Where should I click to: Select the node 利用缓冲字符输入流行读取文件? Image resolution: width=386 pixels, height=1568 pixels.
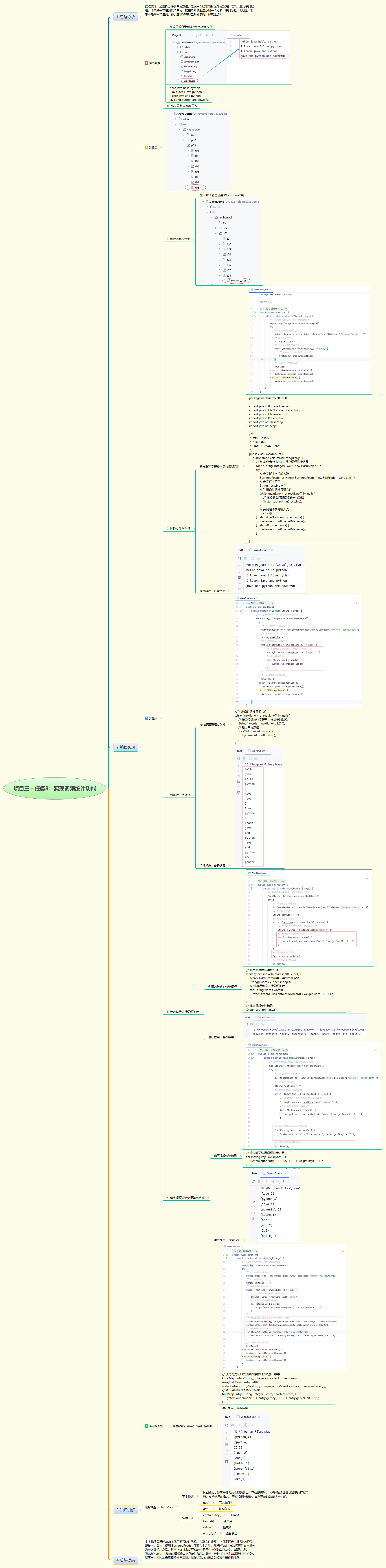click(x=220, y=466)
